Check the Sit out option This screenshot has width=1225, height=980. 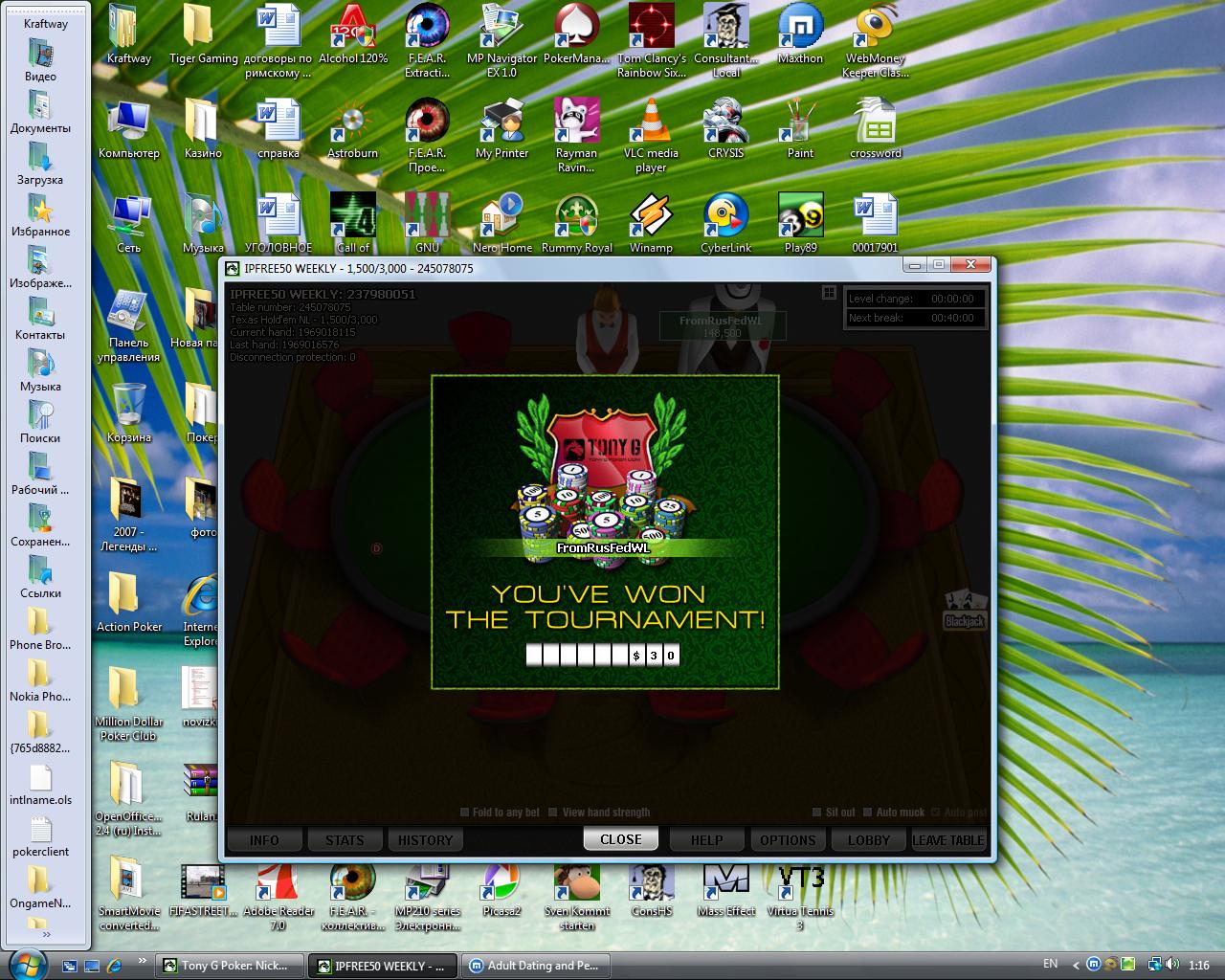click(817, 813)
